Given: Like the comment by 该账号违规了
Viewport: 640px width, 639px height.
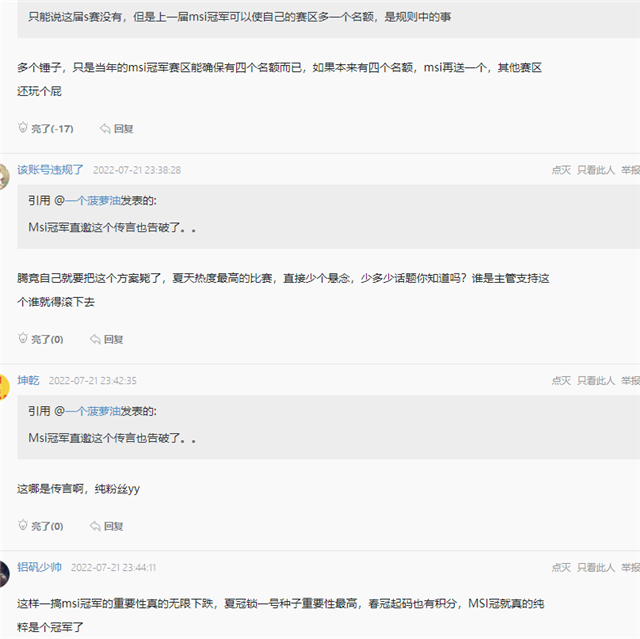Looking at the screenshot, I should point(24,339).
